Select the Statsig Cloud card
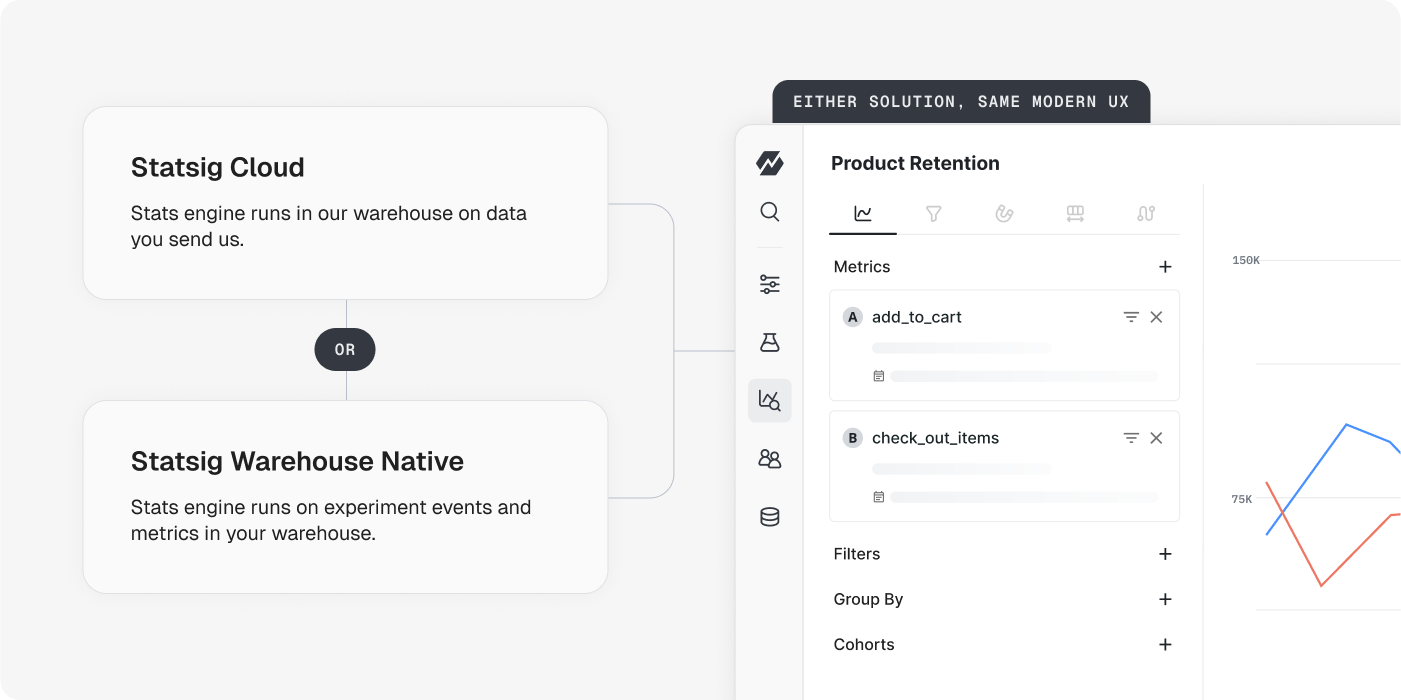Screen dimensions: 1401x700 [346, 203]
